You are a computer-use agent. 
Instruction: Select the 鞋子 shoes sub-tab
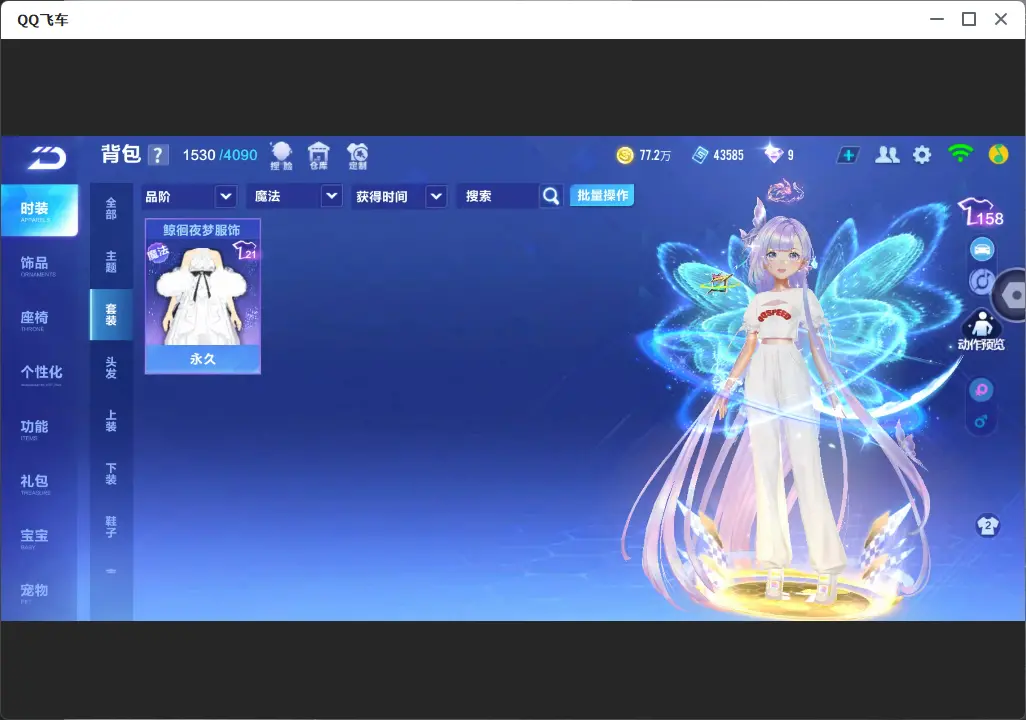[x=111, y=527]
